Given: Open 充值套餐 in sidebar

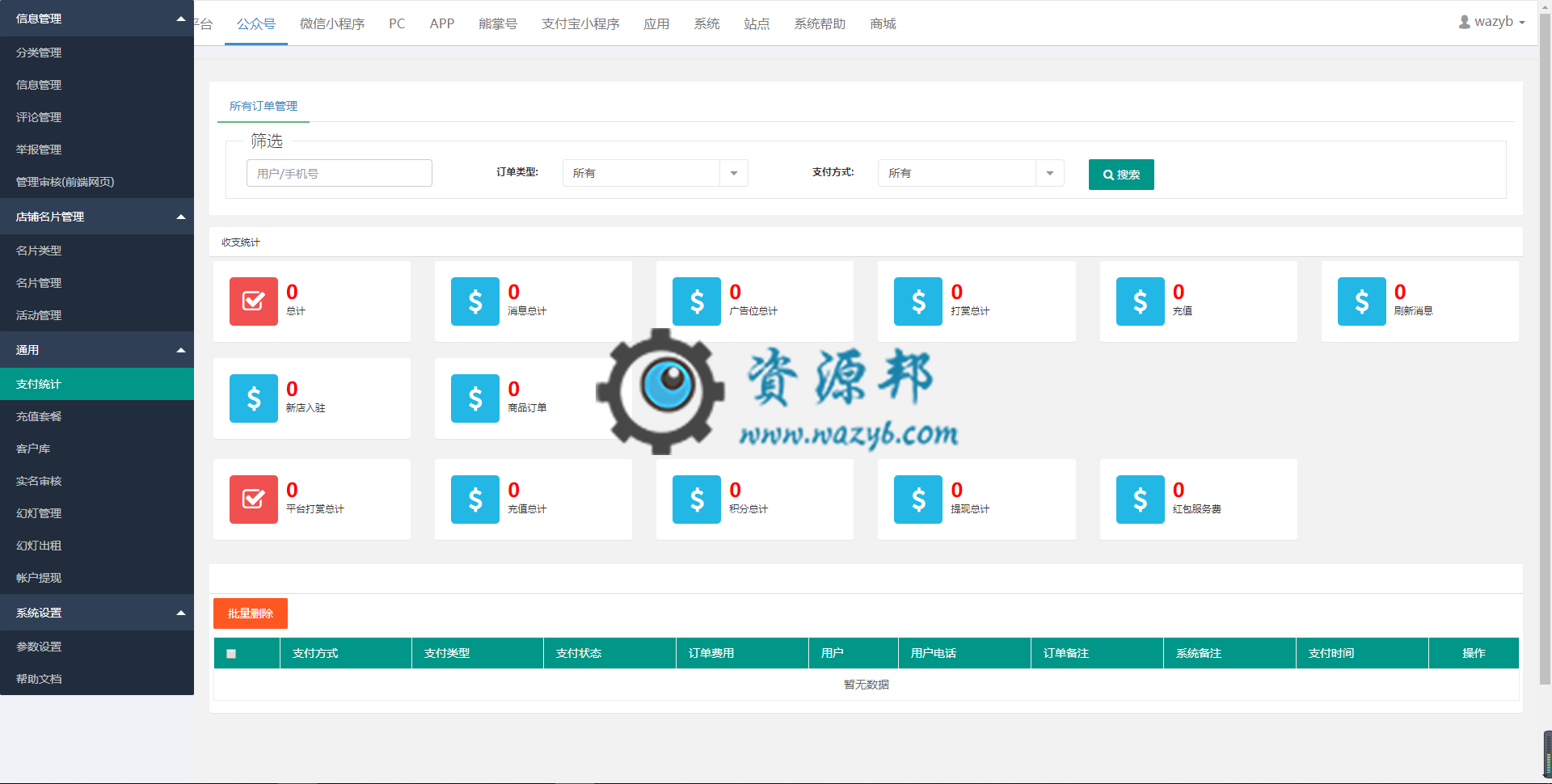Looking at the screenshot, I should click(x=97, y=416).
